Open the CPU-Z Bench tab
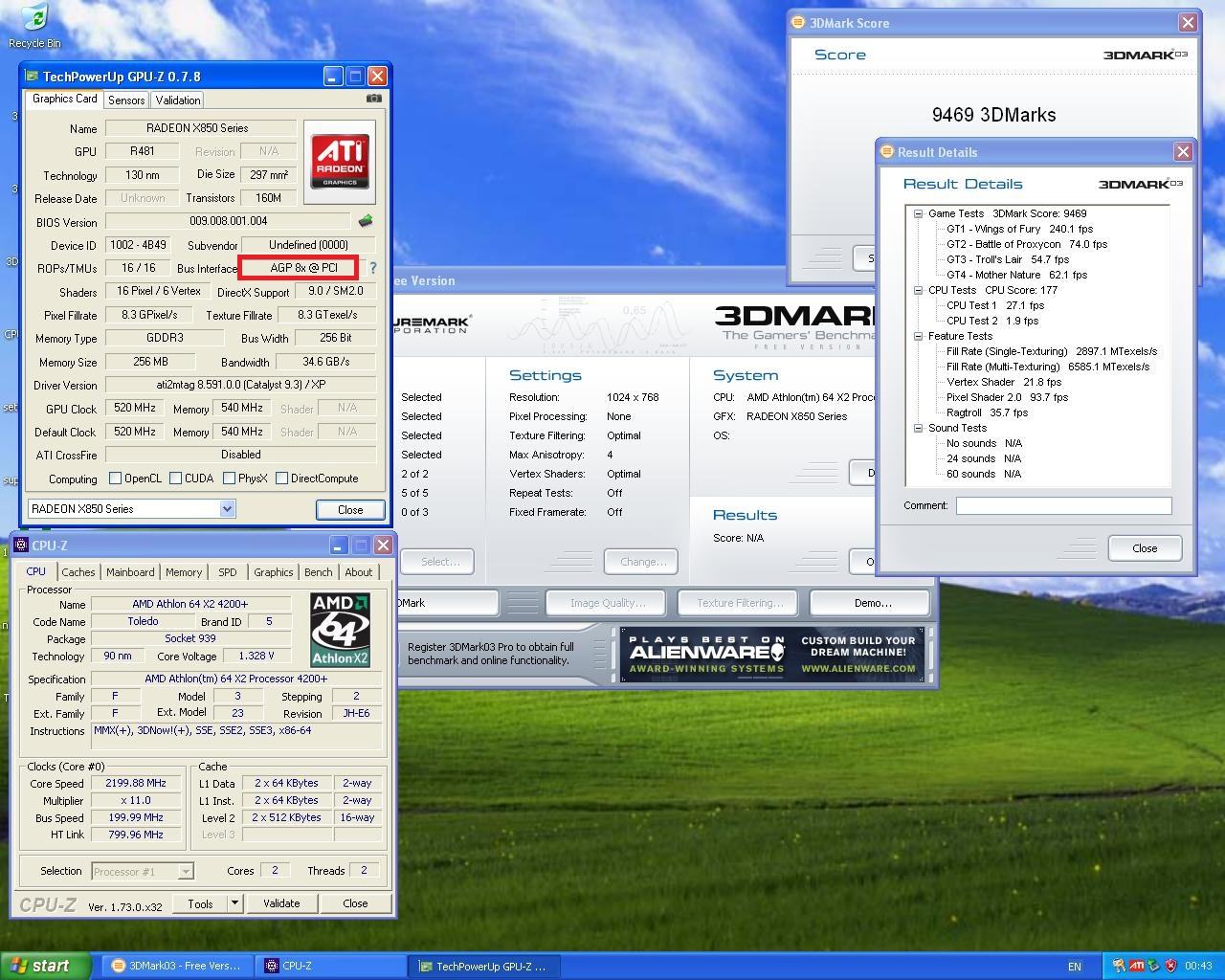The width and height of the screenshot is (1225, 980). [x=319, y=572]
